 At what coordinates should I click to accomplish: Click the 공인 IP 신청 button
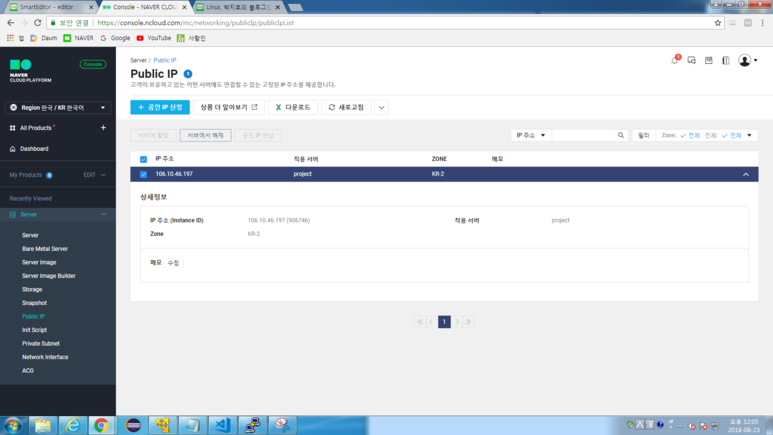pos(160,107)
